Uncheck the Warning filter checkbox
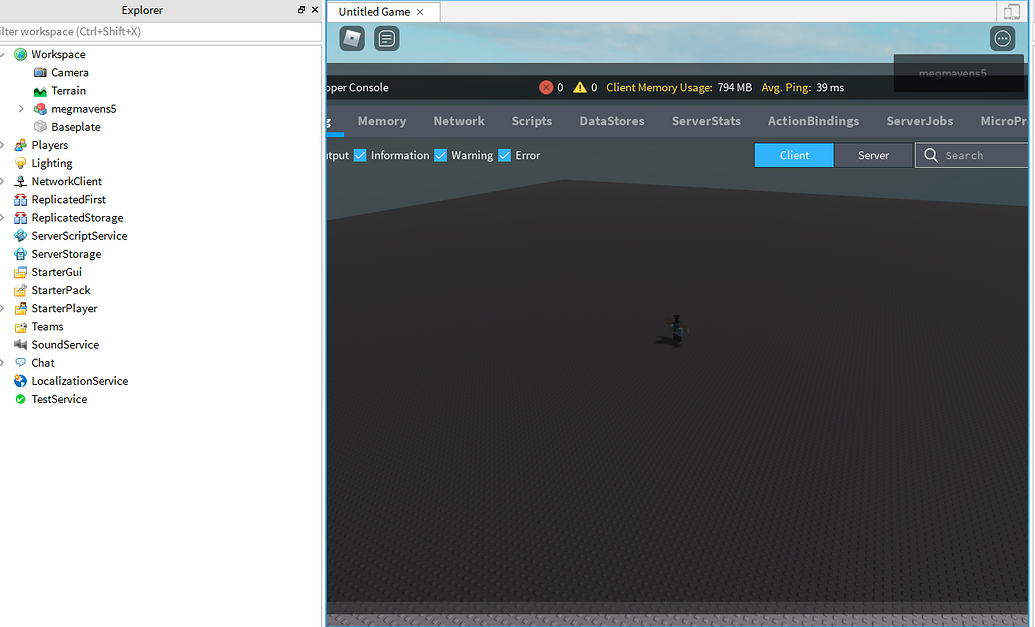The height and width of the screenshot is (627, 1035). tap(440, 155)
